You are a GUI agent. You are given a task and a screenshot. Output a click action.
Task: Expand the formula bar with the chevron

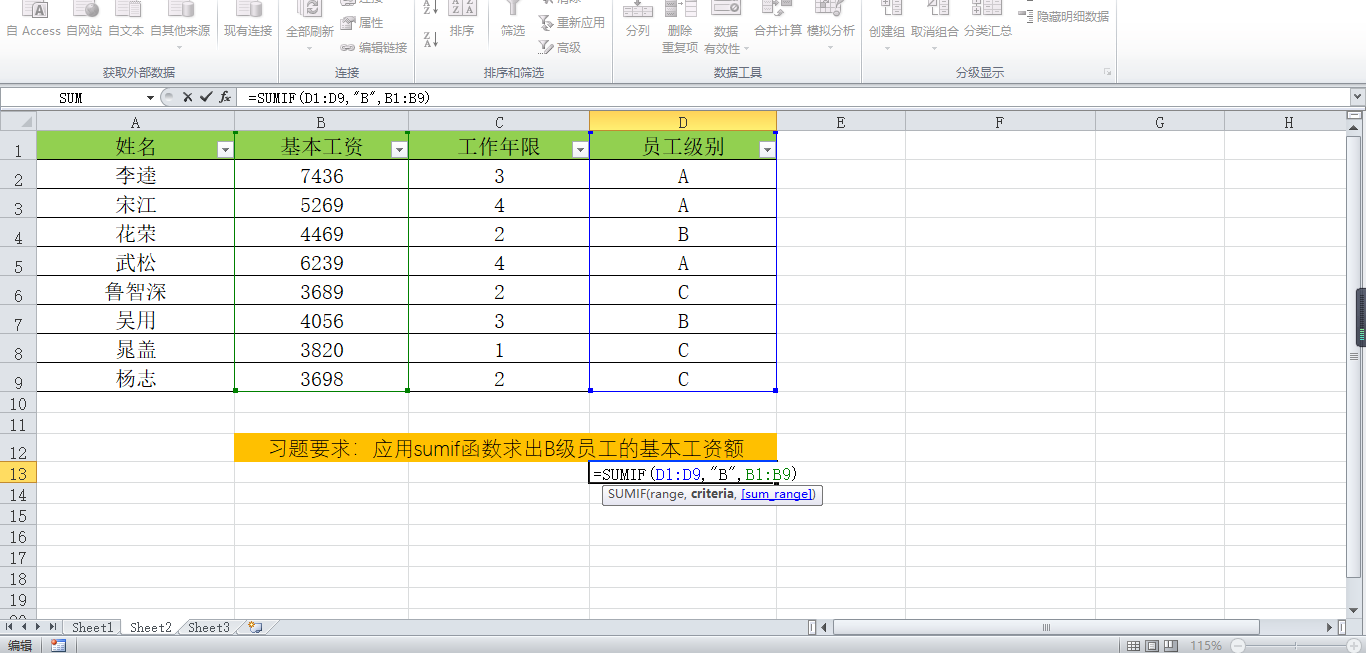click(1357, 97)
